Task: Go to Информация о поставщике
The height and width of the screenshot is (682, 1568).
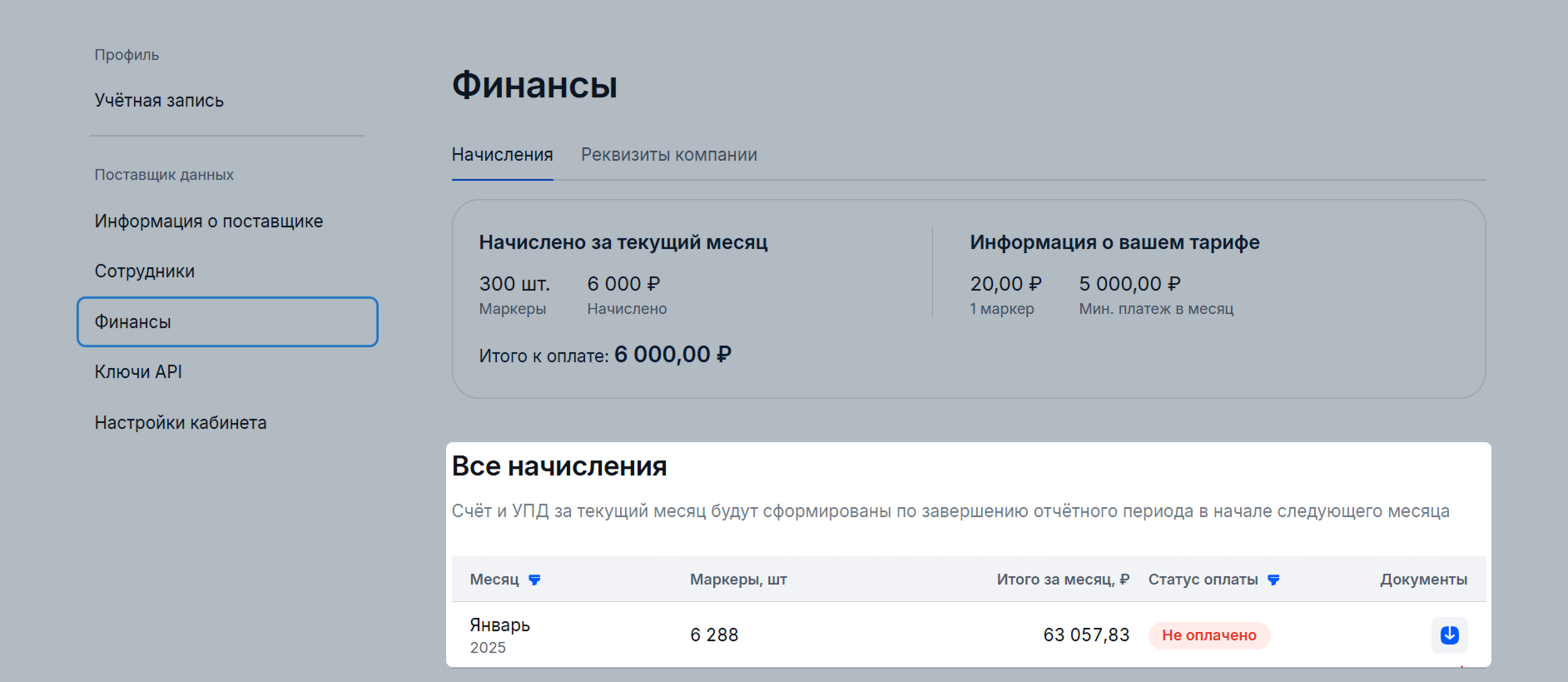Action: 208,222
